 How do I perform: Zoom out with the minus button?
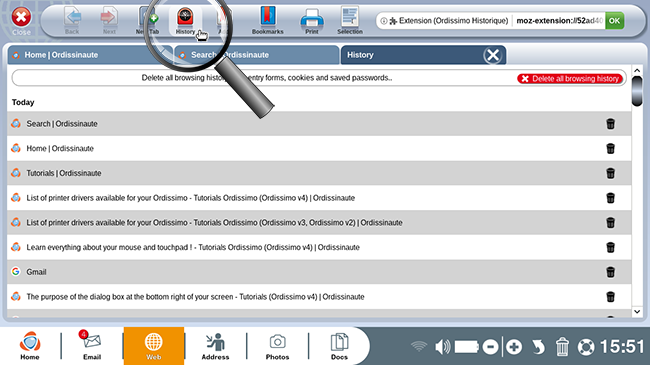(490, 347)
